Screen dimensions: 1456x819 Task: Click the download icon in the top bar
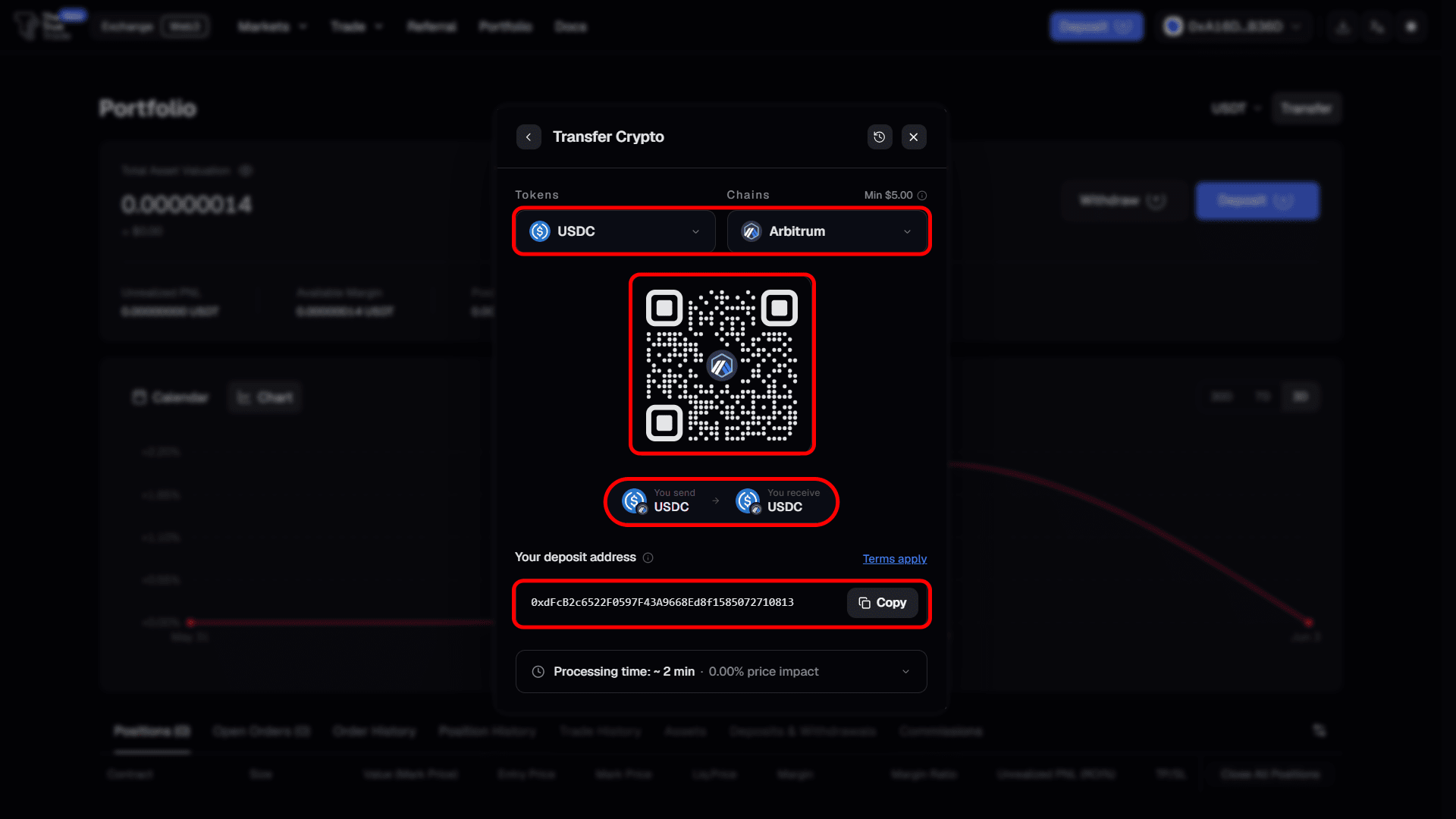point(1343,27)
